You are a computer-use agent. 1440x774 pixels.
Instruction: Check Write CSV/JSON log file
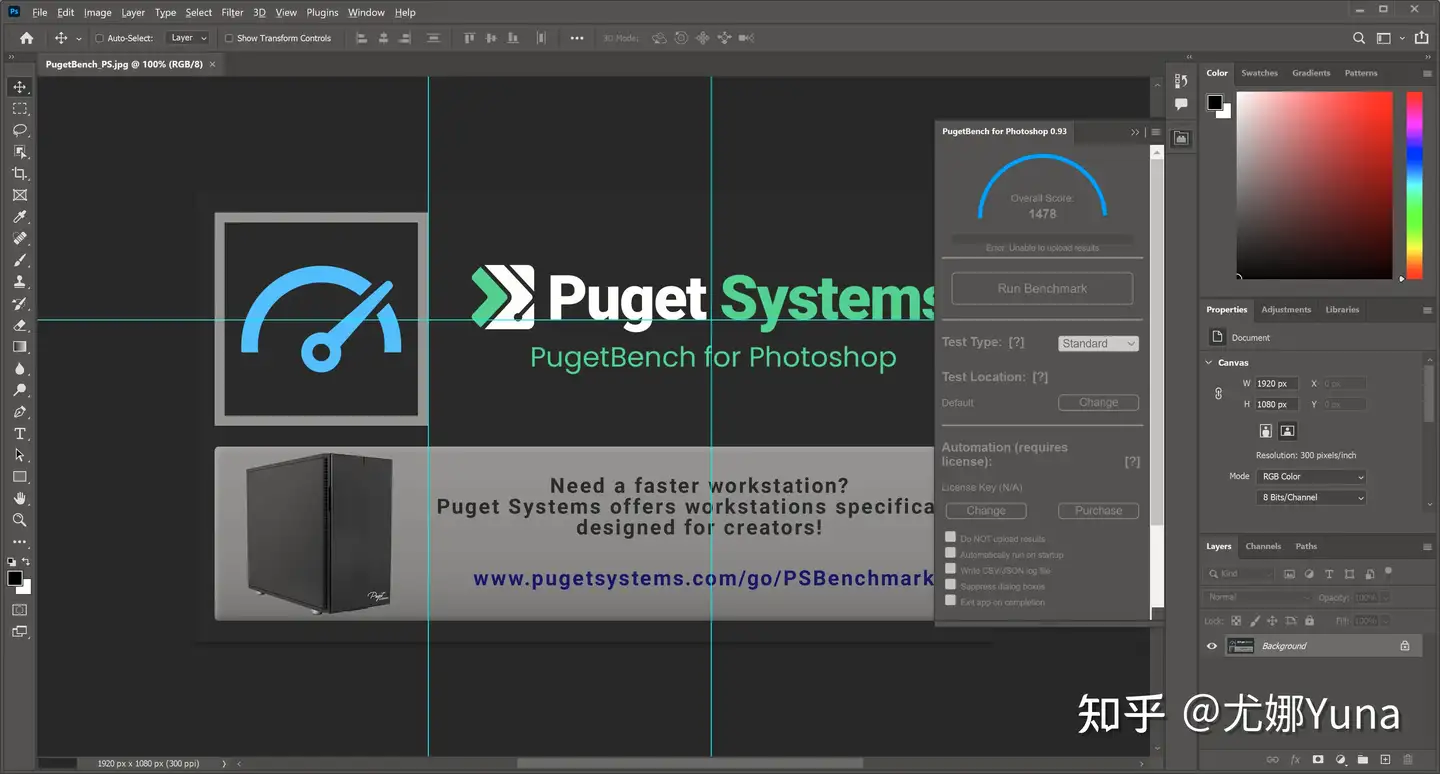[x=951, y=569]
